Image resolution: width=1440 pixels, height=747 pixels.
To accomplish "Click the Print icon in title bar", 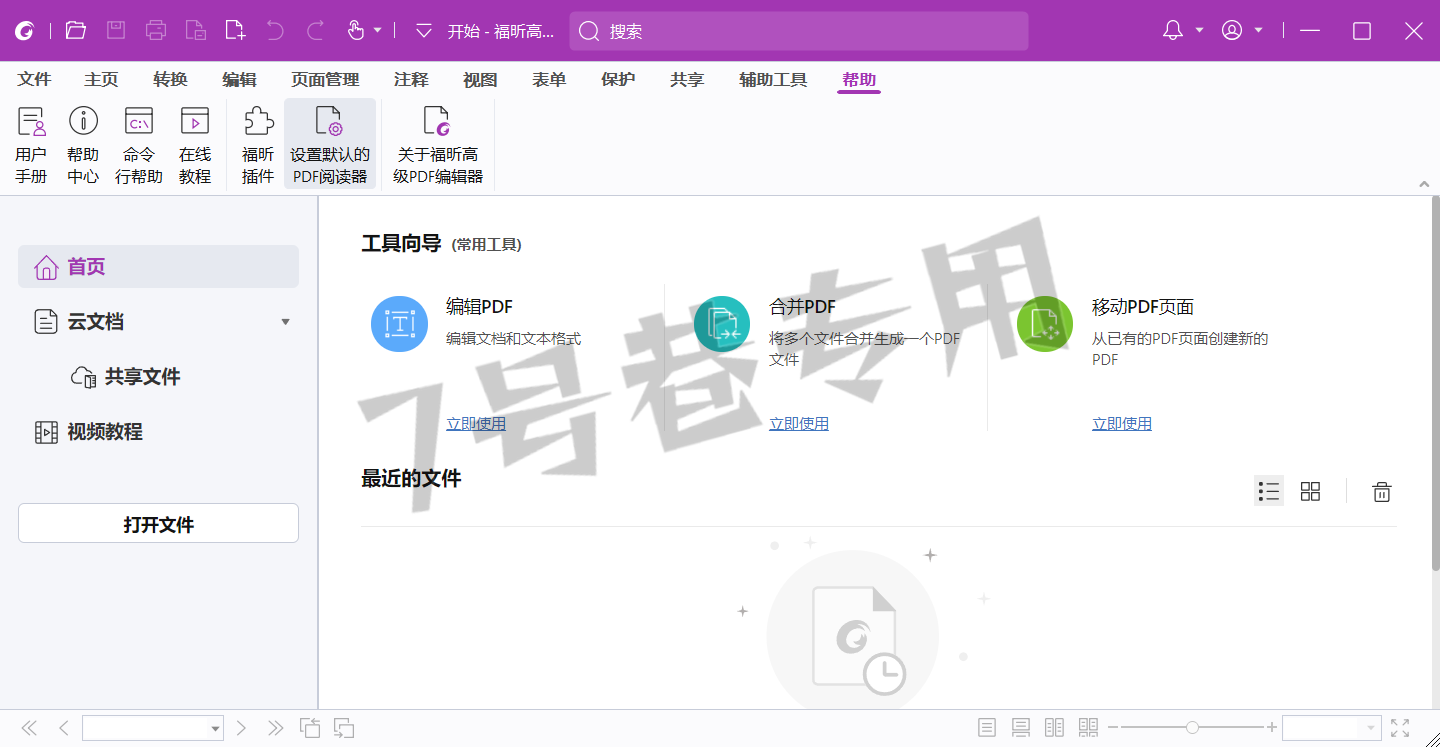I will click(156, 30).
